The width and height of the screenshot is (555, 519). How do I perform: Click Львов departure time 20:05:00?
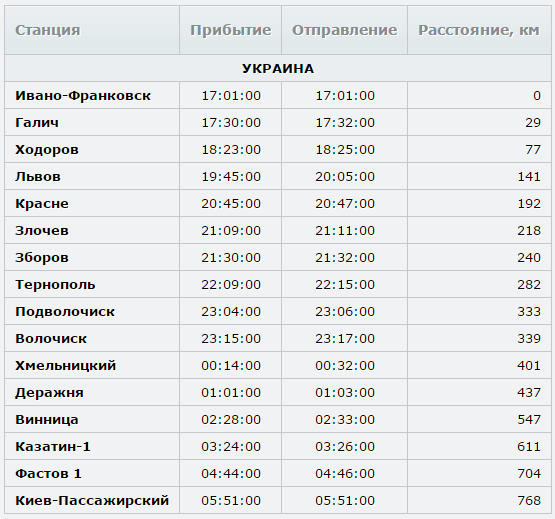pyautogui.click(x=345, y=177)
